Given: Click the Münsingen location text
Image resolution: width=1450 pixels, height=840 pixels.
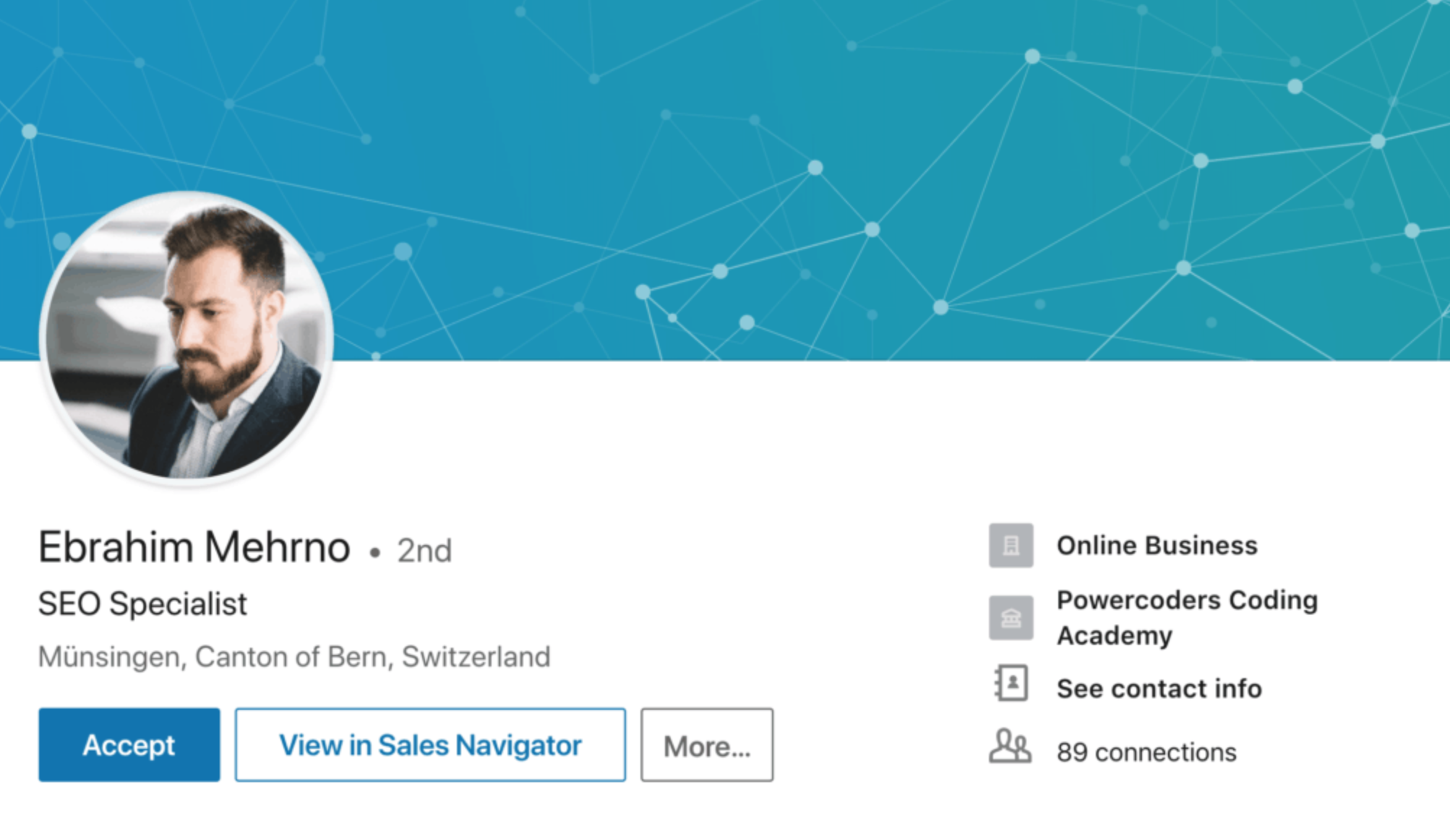Looking at the screenshot, I should point(293,656).
